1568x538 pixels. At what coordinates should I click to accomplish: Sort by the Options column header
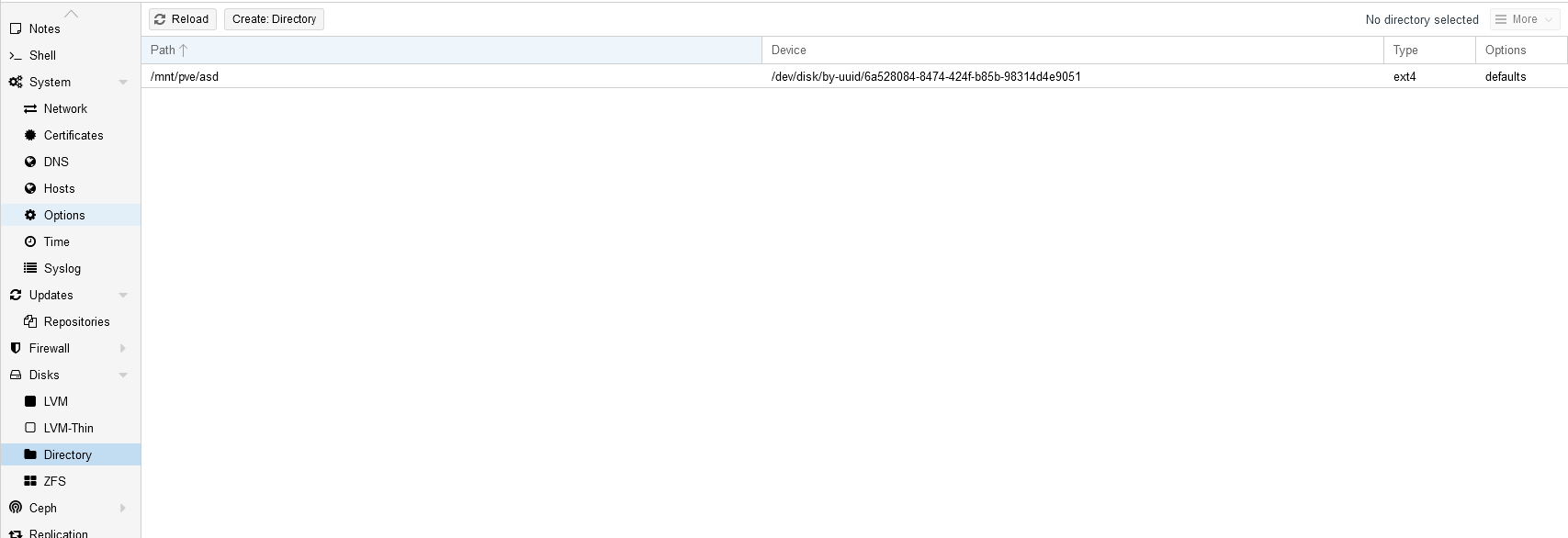[x=1521, y=50]
